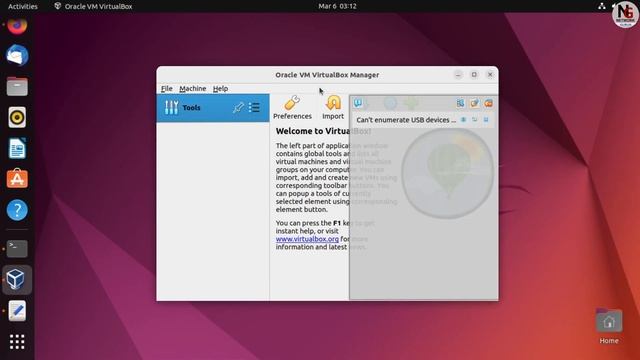The width and height of the screenshot is (640, 360).
Task: Click the first small icon beside the USB devices notification
Action: click(463, 120)
